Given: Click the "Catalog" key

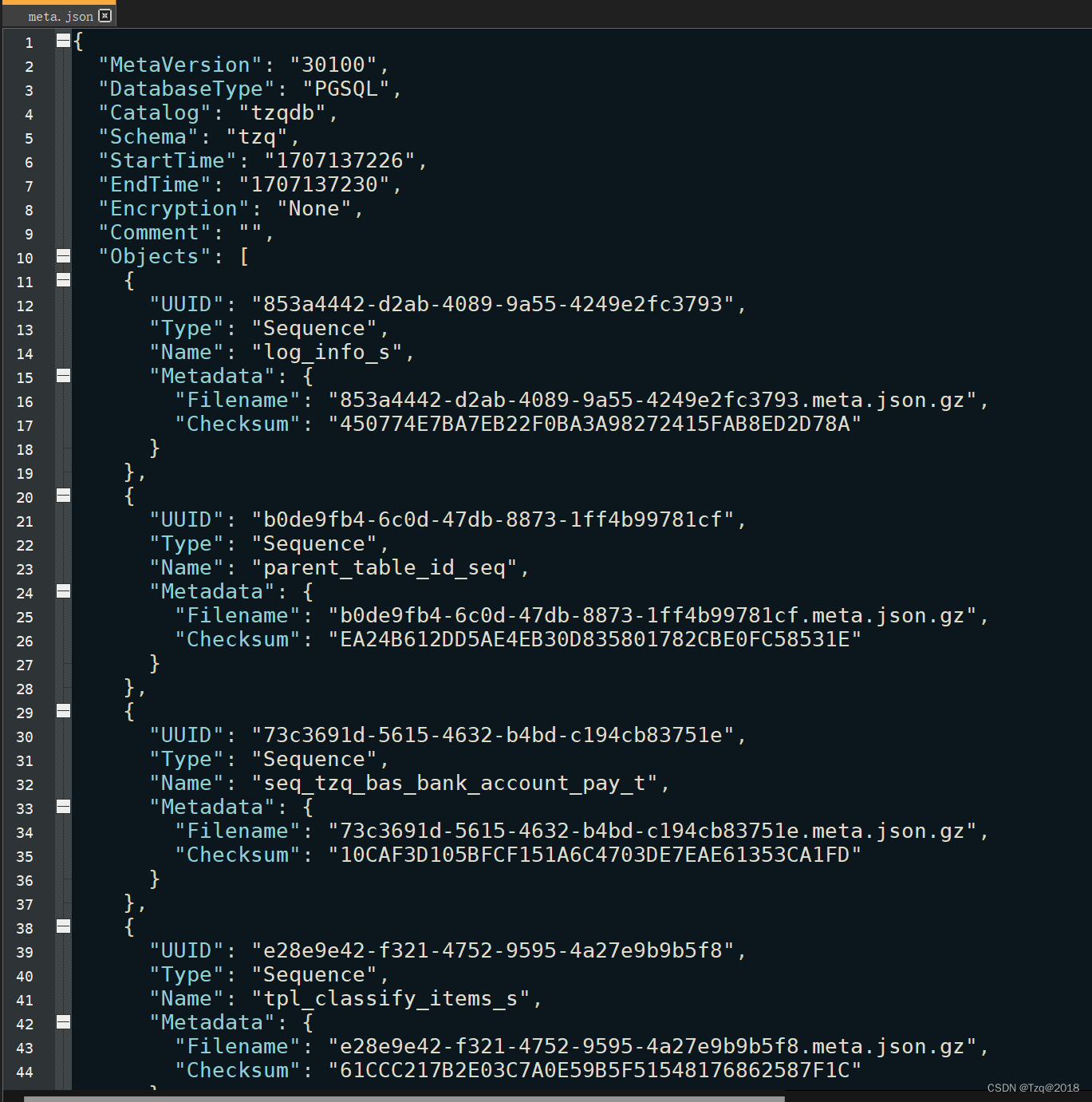Looking at the screenshot, I should 154,113.
